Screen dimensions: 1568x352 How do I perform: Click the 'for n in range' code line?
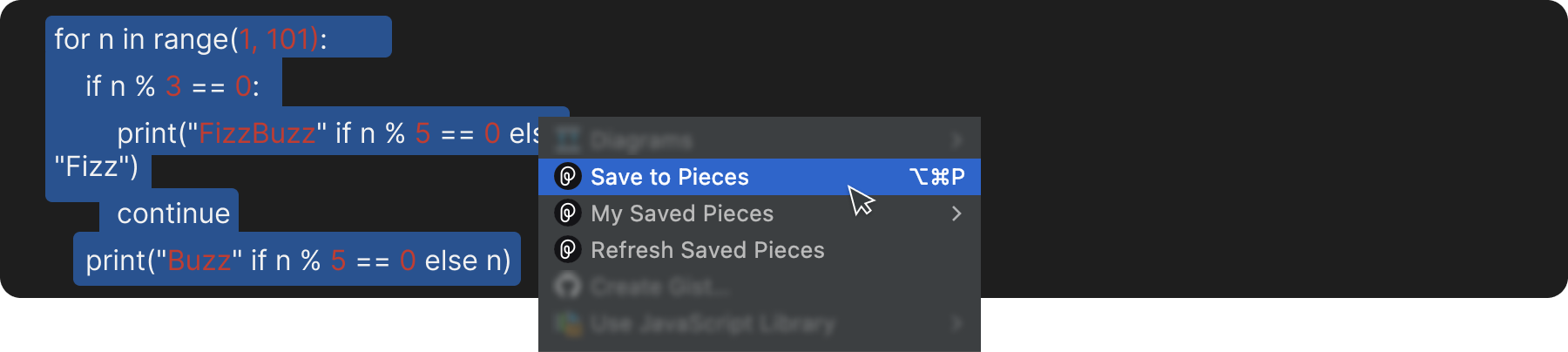190,39
